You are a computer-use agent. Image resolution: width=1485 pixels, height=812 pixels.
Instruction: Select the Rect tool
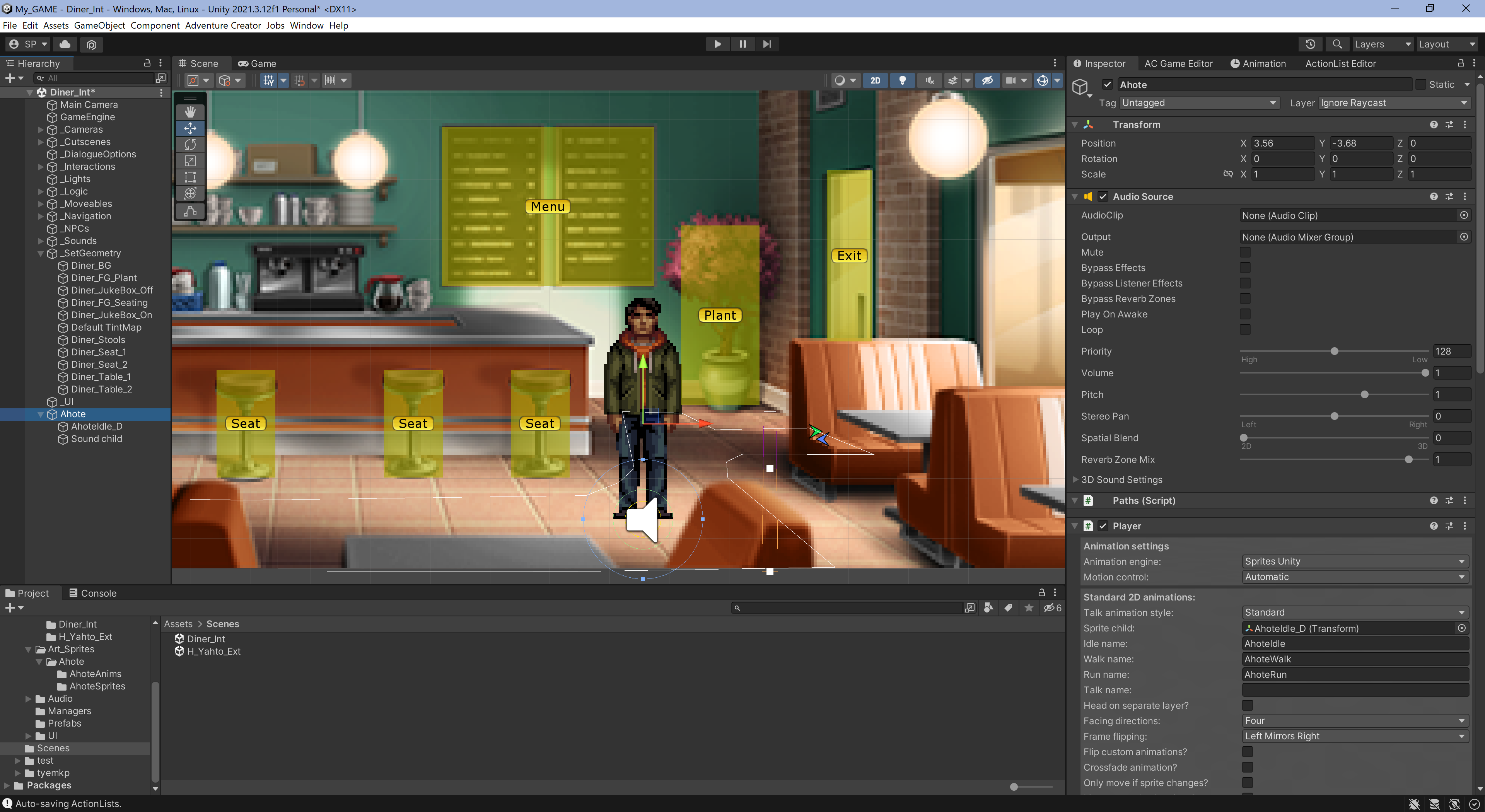pos(189,177)
